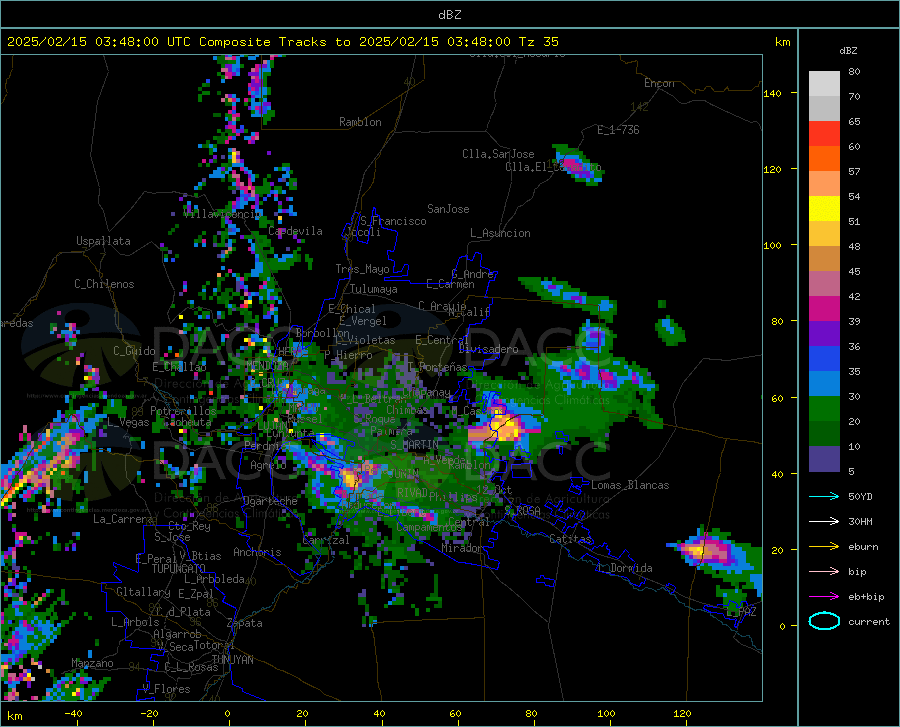The width and height of the screenshot is (900, 727).
Task: Click the 'C_Guido' map label
Action: [134, 351]
